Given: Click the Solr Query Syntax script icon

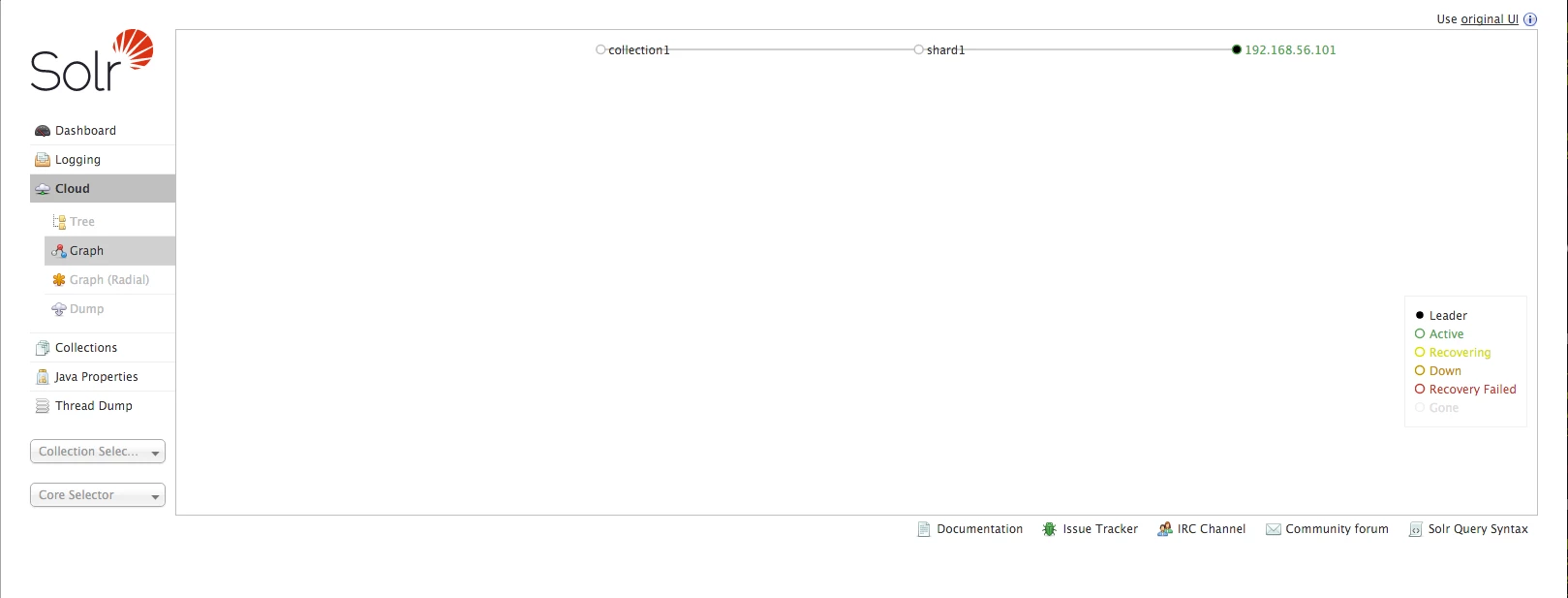Looking at the screenshot, I should point(1416,529).
